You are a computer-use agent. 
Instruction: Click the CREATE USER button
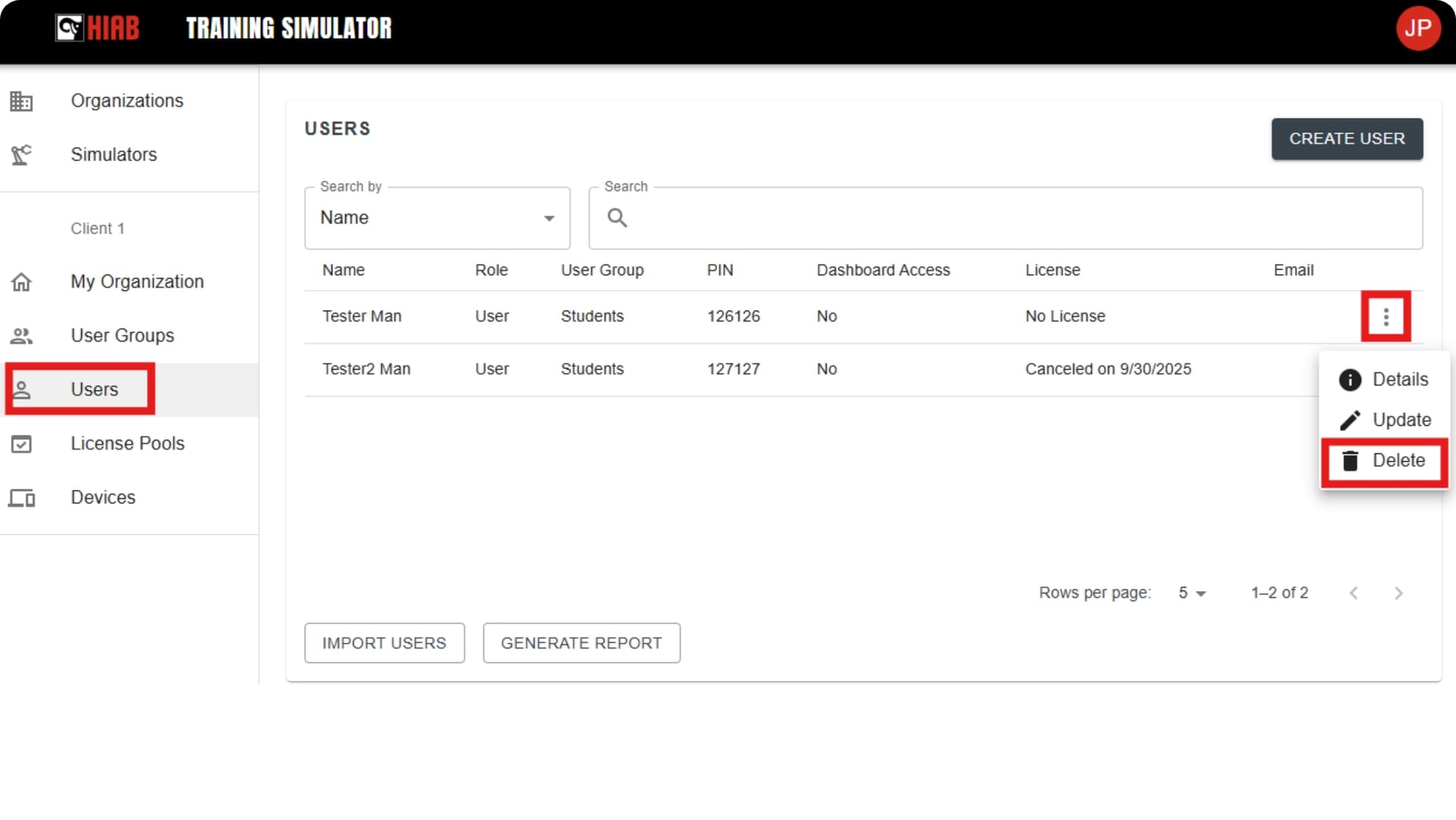1347,139
